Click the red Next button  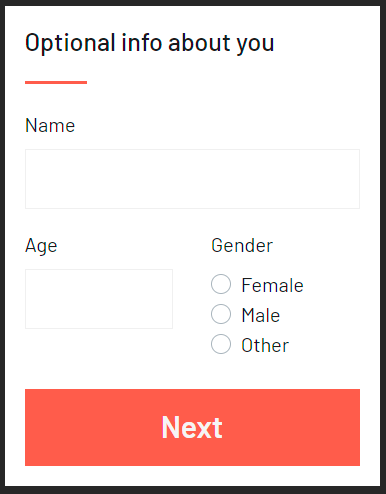click(x=192, y=427)
